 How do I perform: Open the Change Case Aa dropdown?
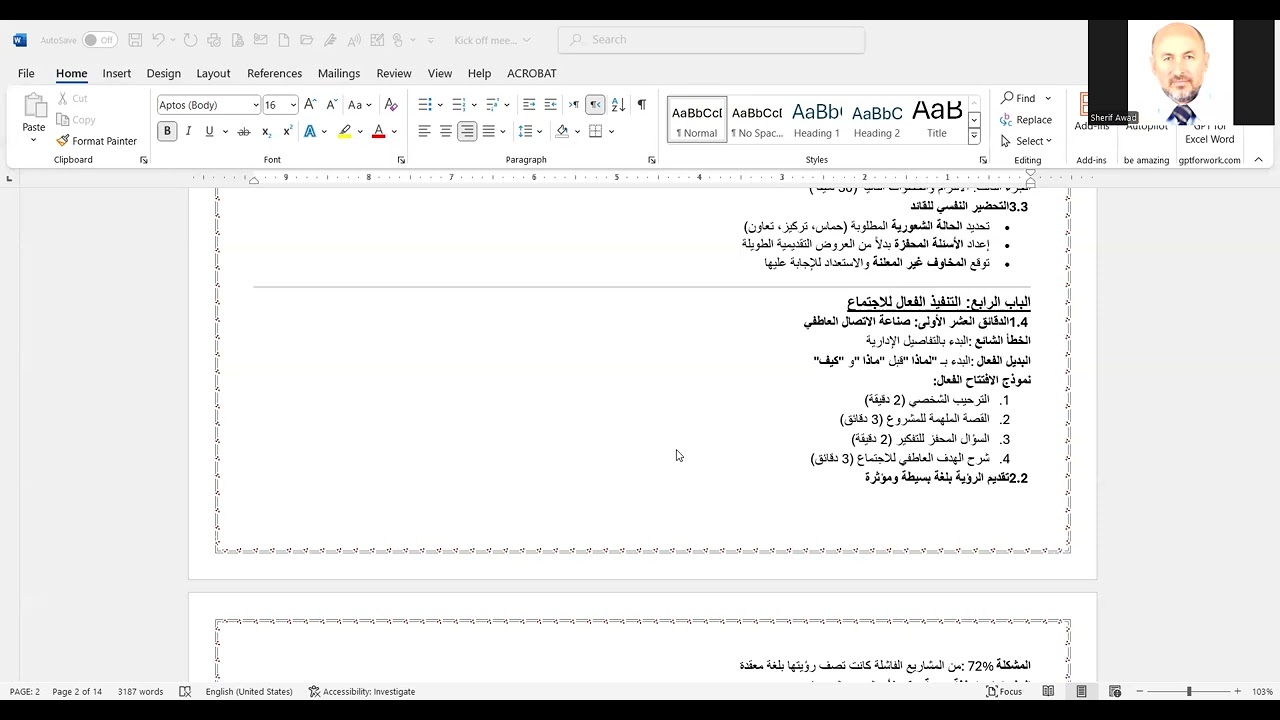coord(360,105)
